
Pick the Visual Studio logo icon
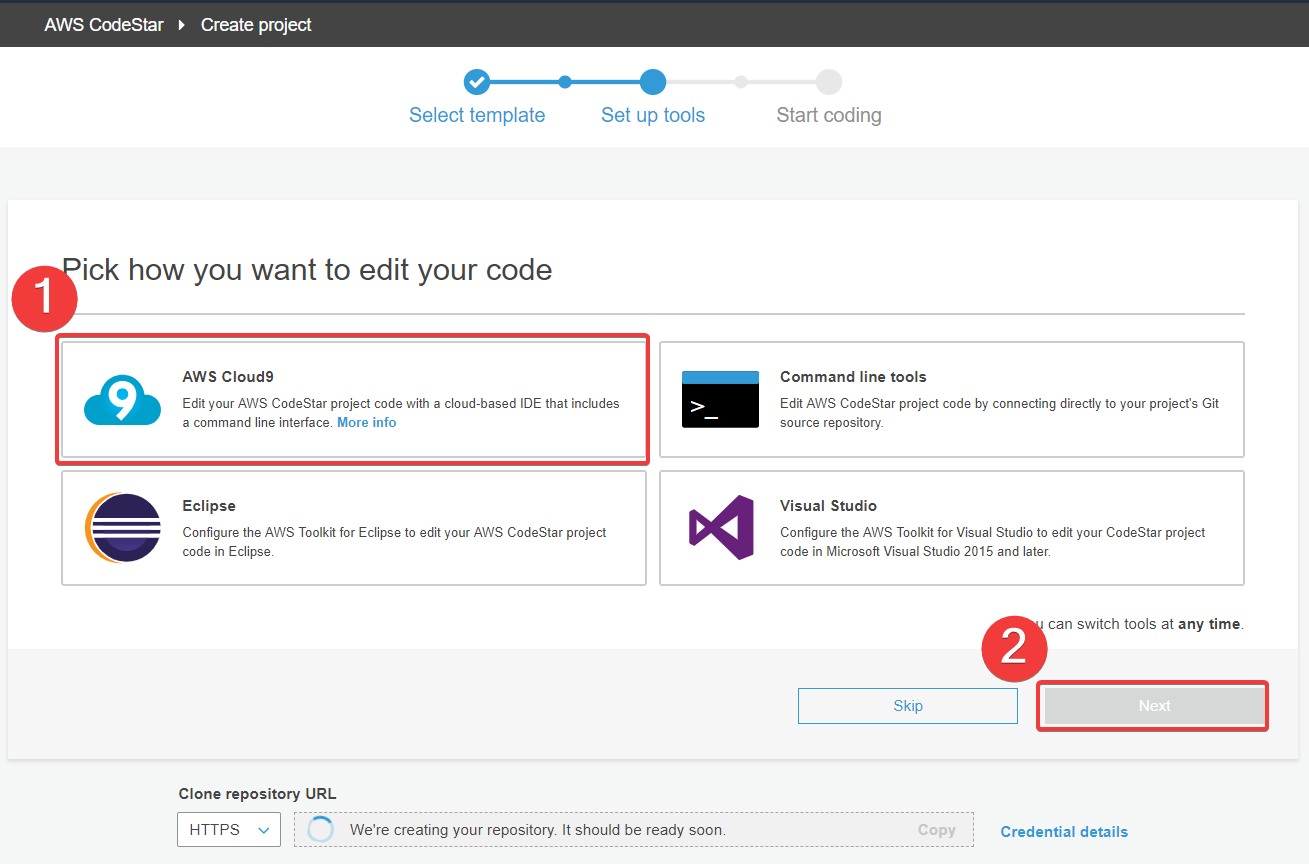[x=721, y=527]
